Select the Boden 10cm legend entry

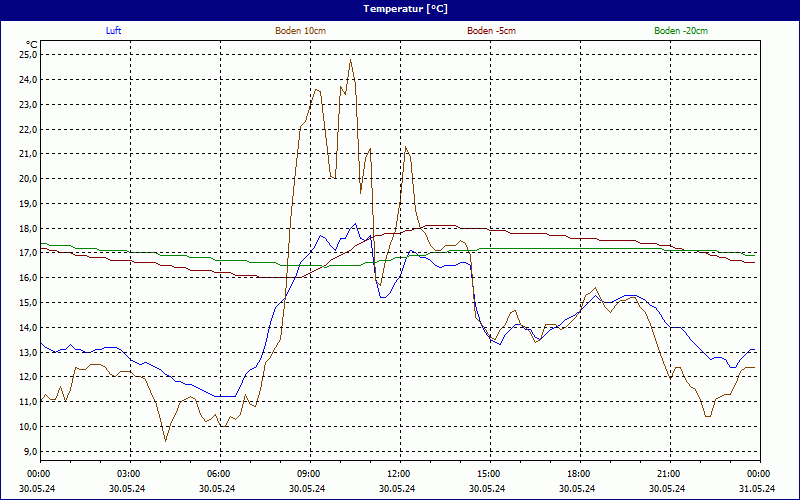click(300, 31)
